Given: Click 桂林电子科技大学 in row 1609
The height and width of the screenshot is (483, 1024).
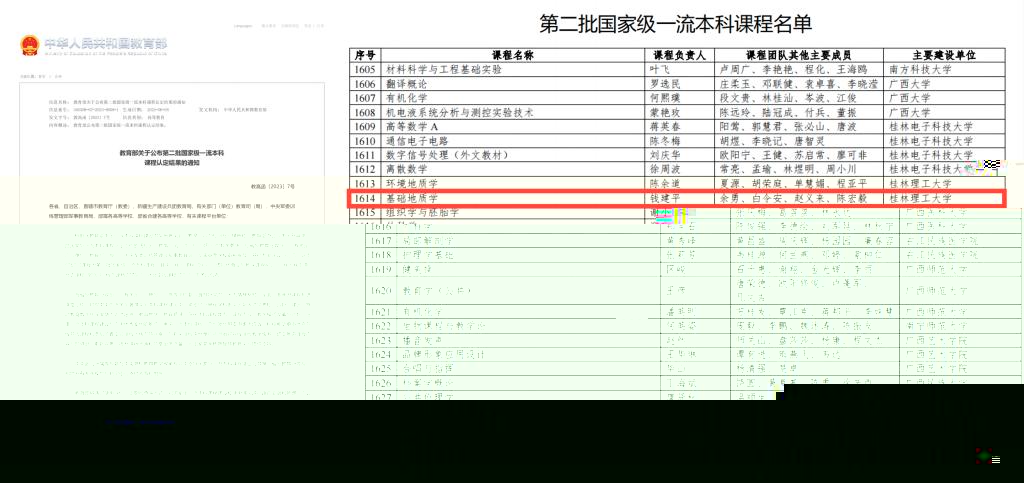Looking at the screenshot, I should click(930, 127).
